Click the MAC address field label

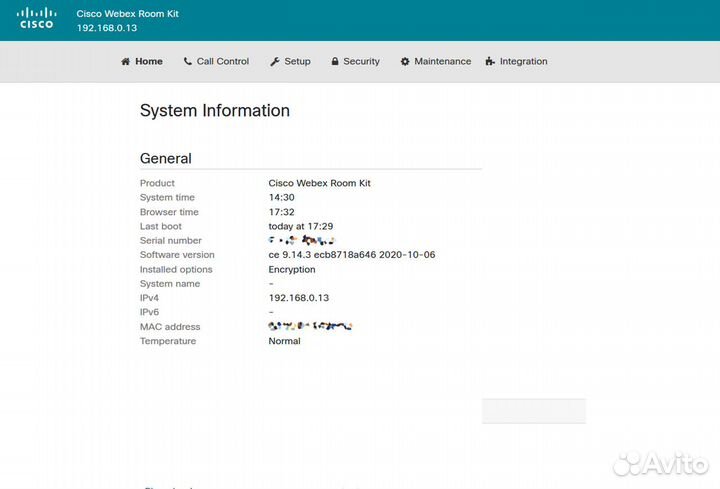170,327
